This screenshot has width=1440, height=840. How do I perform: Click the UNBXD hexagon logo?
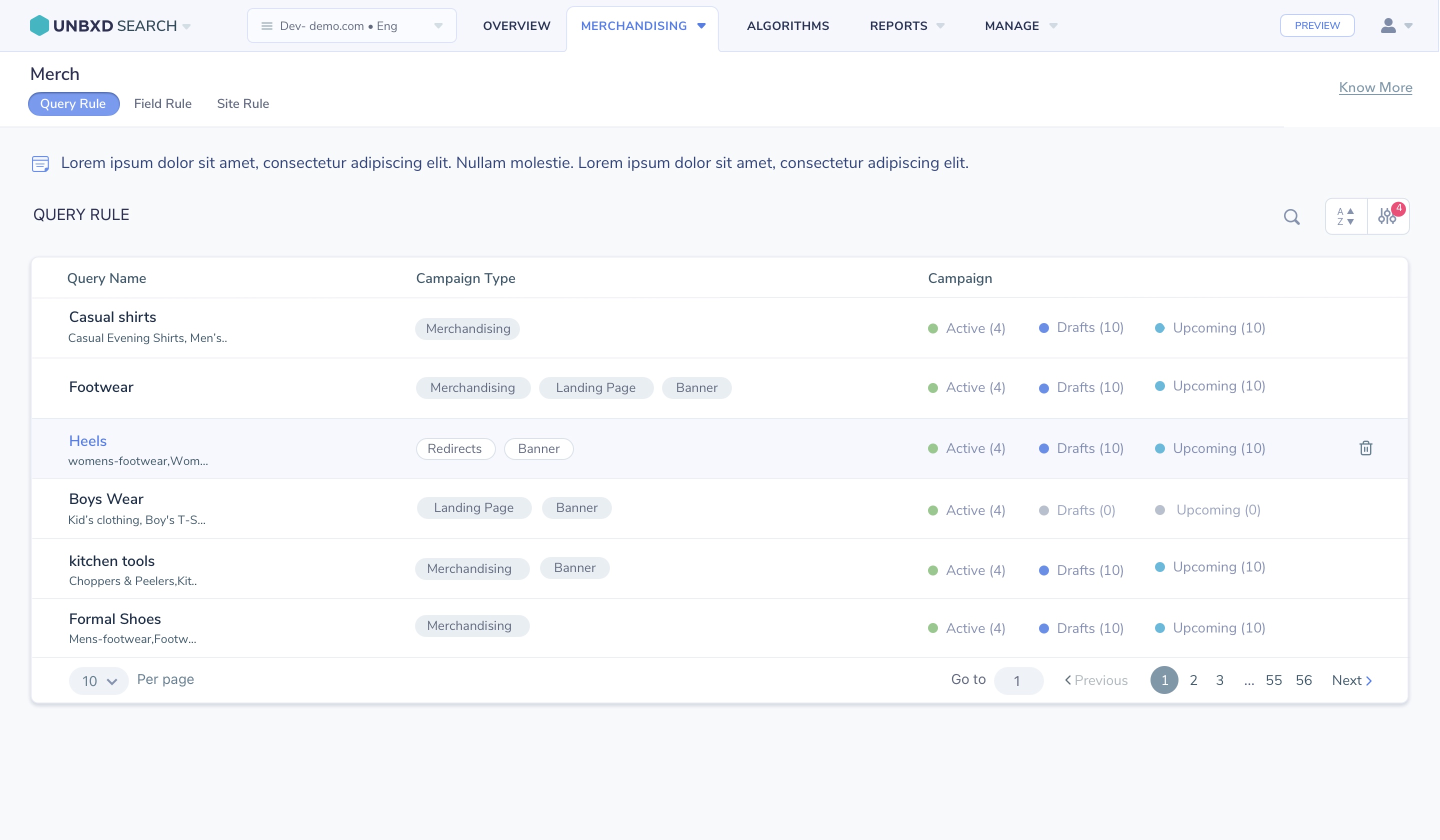click(39, 25)
